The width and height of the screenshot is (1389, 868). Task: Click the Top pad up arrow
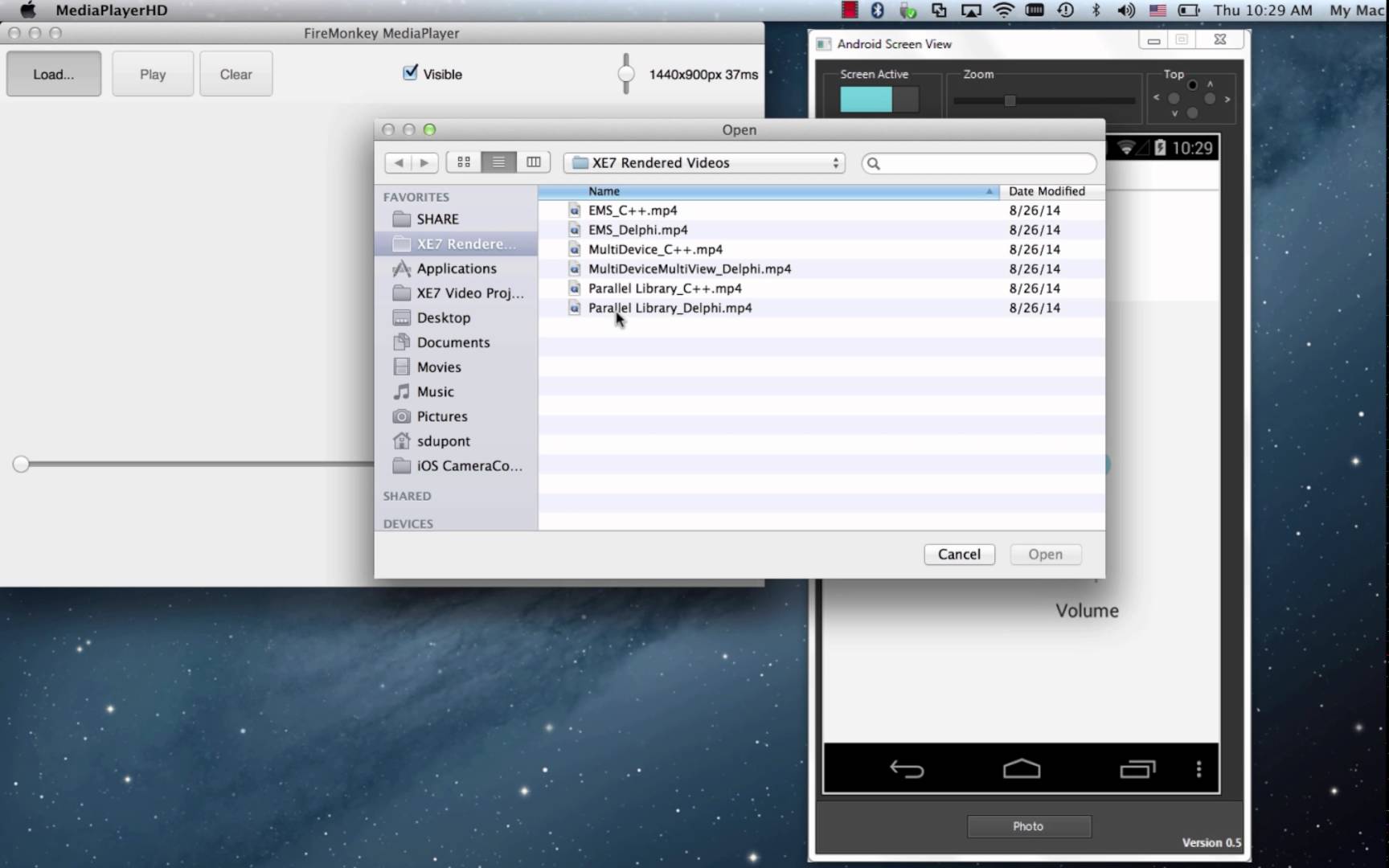tap(1210, 84)
